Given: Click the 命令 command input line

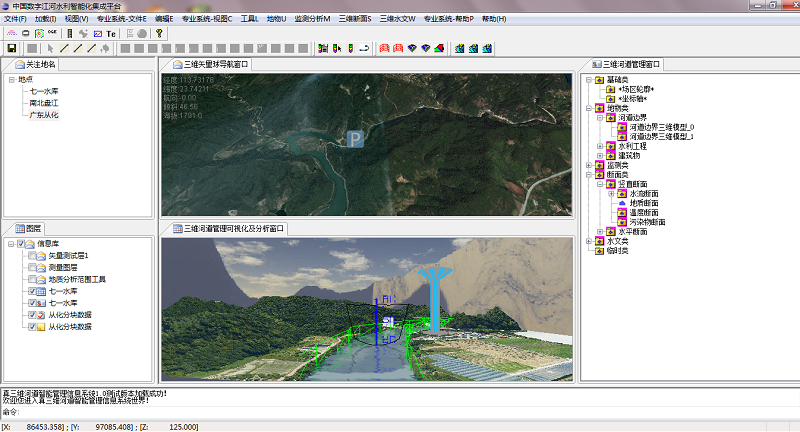Looking at the screenshot, I should click(x=400, y=412).
